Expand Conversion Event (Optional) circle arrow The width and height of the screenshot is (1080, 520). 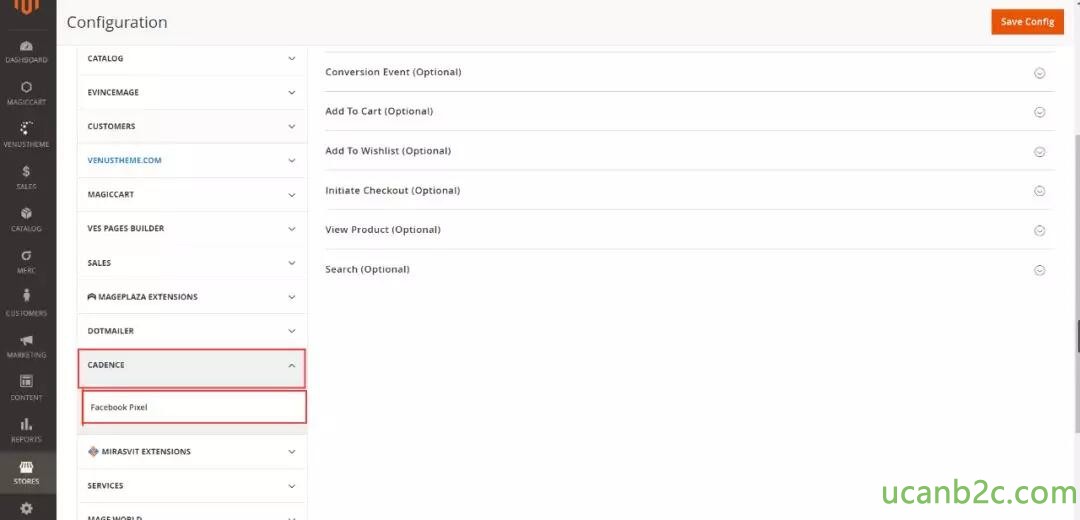coord(1039,73)
